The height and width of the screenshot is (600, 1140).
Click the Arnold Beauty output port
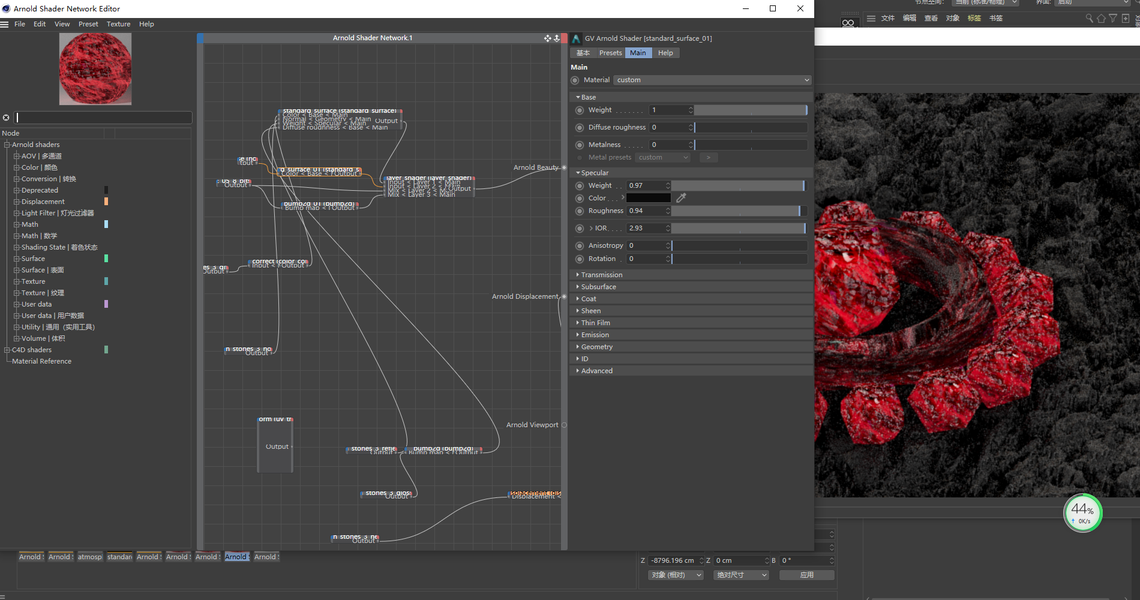[563, 167]
